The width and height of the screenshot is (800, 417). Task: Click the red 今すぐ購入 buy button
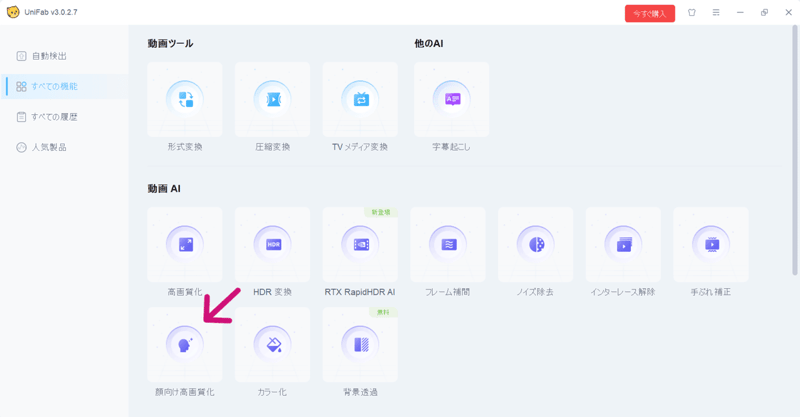tap(649, 14)
